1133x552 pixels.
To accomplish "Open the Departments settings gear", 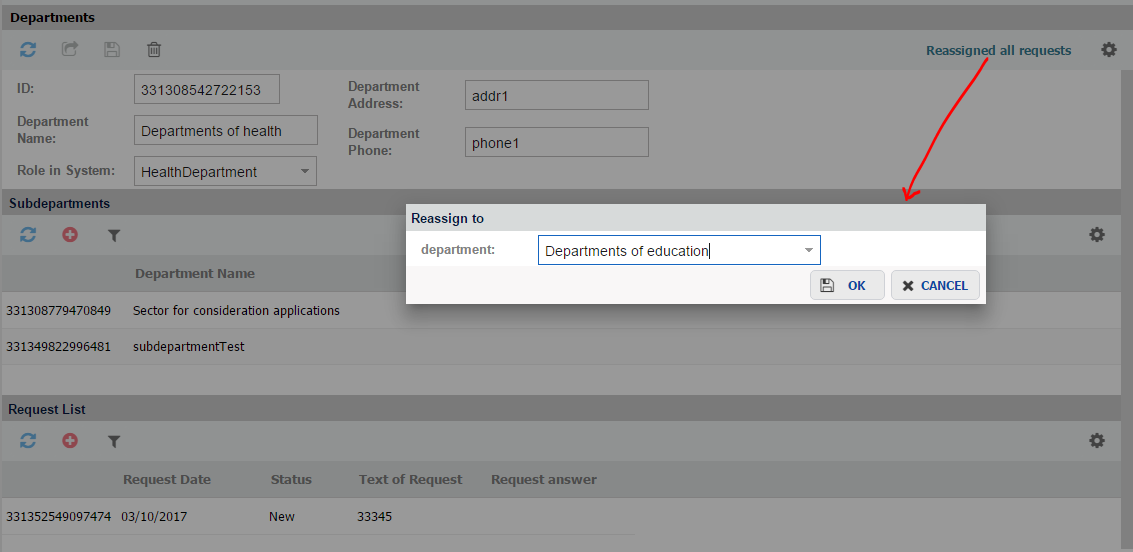I will [x=1108, y=49].
